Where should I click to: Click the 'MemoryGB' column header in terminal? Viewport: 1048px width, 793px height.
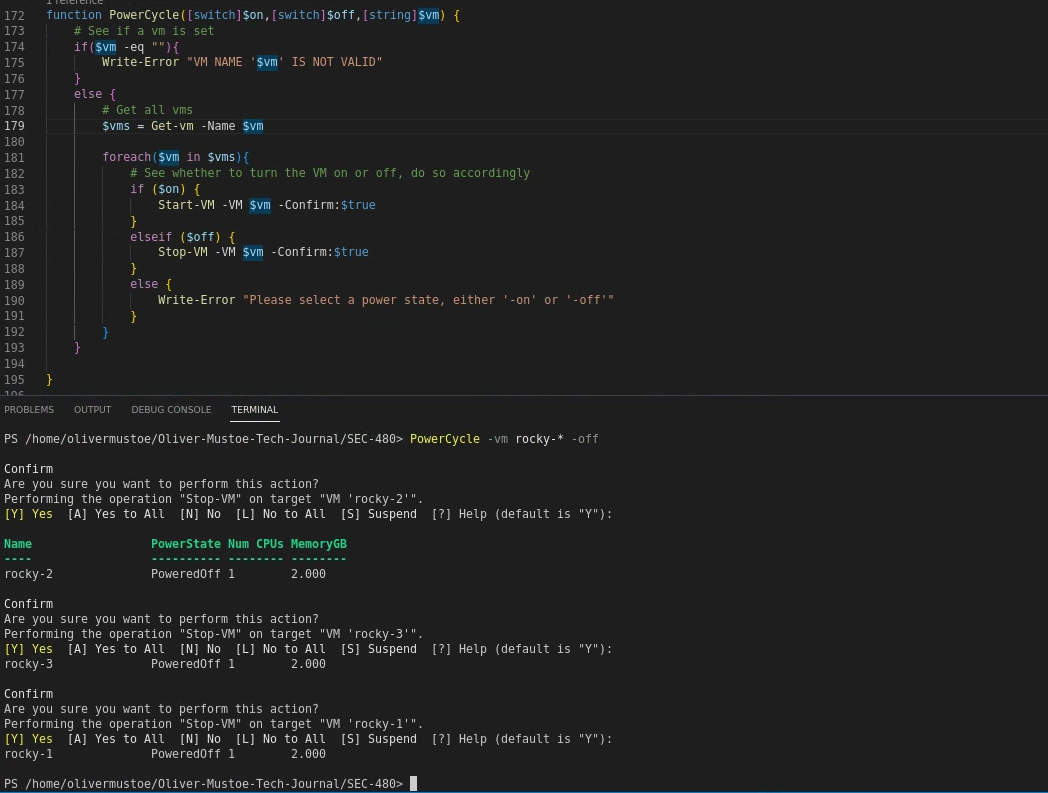tap(319, 544)
